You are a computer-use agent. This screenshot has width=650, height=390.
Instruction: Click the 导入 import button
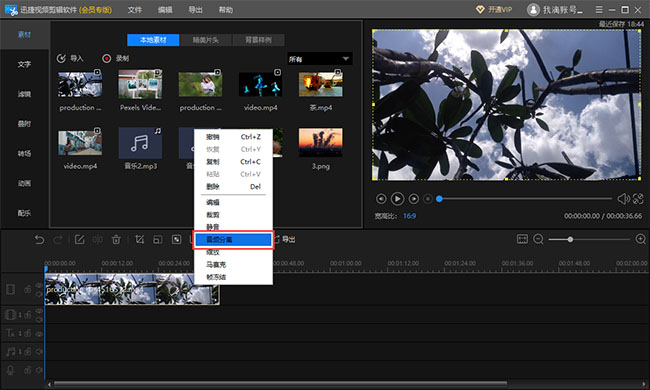(70, 58)
